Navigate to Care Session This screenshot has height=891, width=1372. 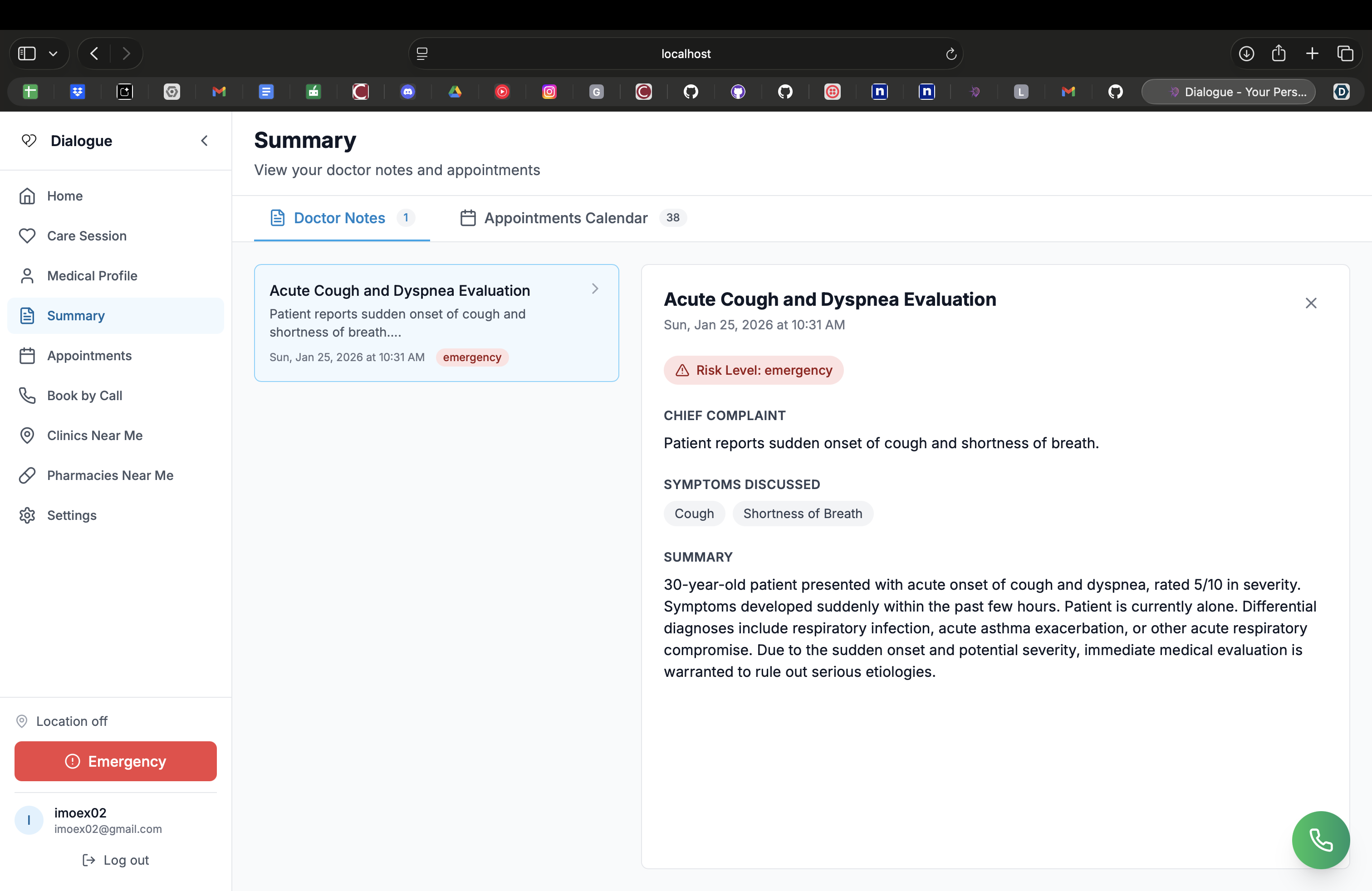pyautogui.click(x=87, y=236)
